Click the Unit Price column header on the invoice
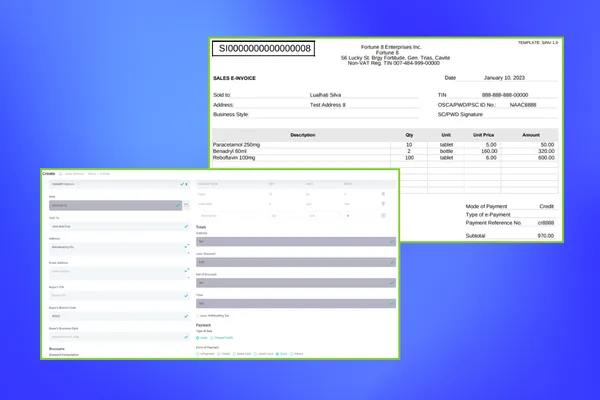Screen dimensions: 600x400 pos(483,135)
